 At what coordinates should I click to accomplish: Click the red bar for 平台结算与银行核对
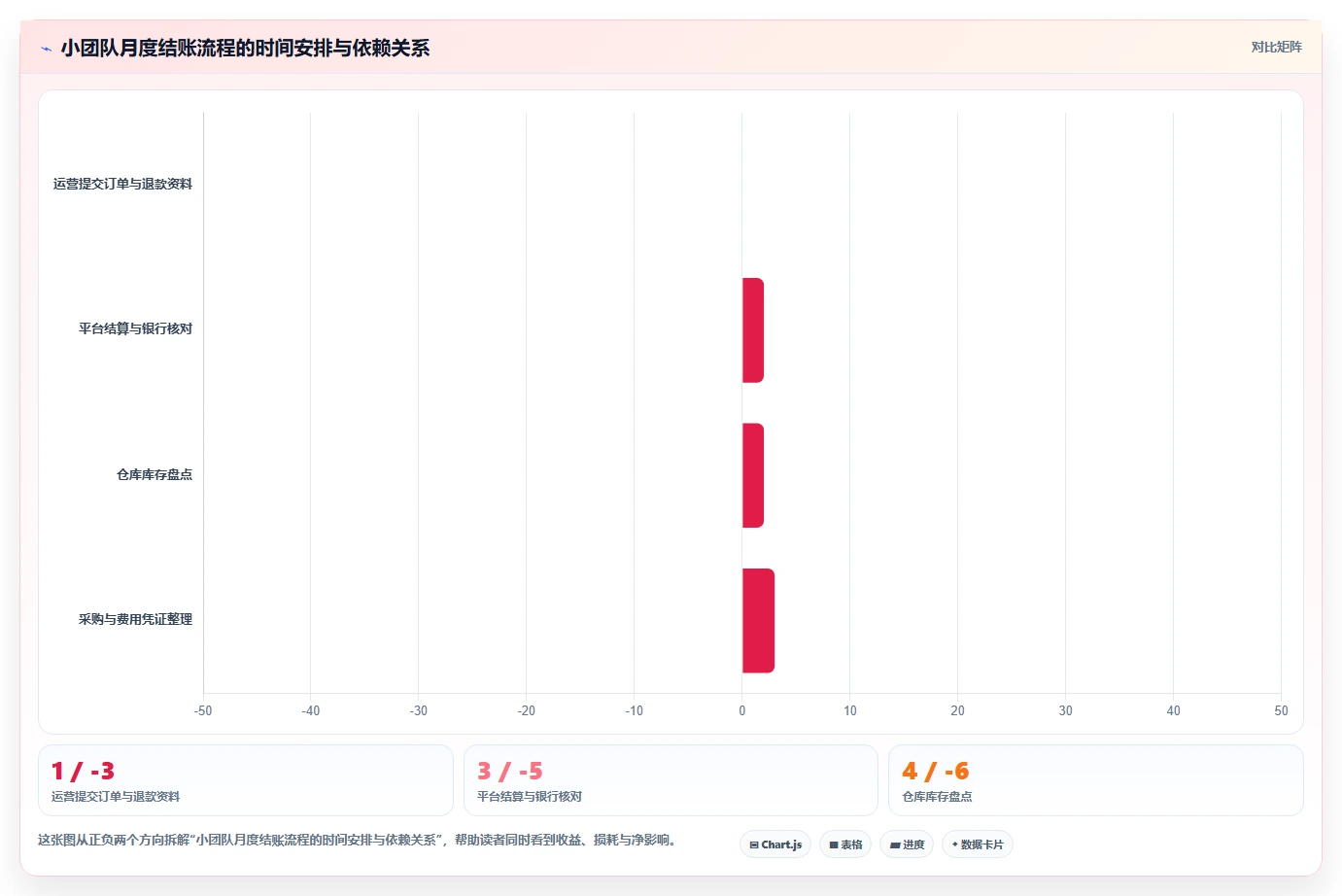pos(753,330)
